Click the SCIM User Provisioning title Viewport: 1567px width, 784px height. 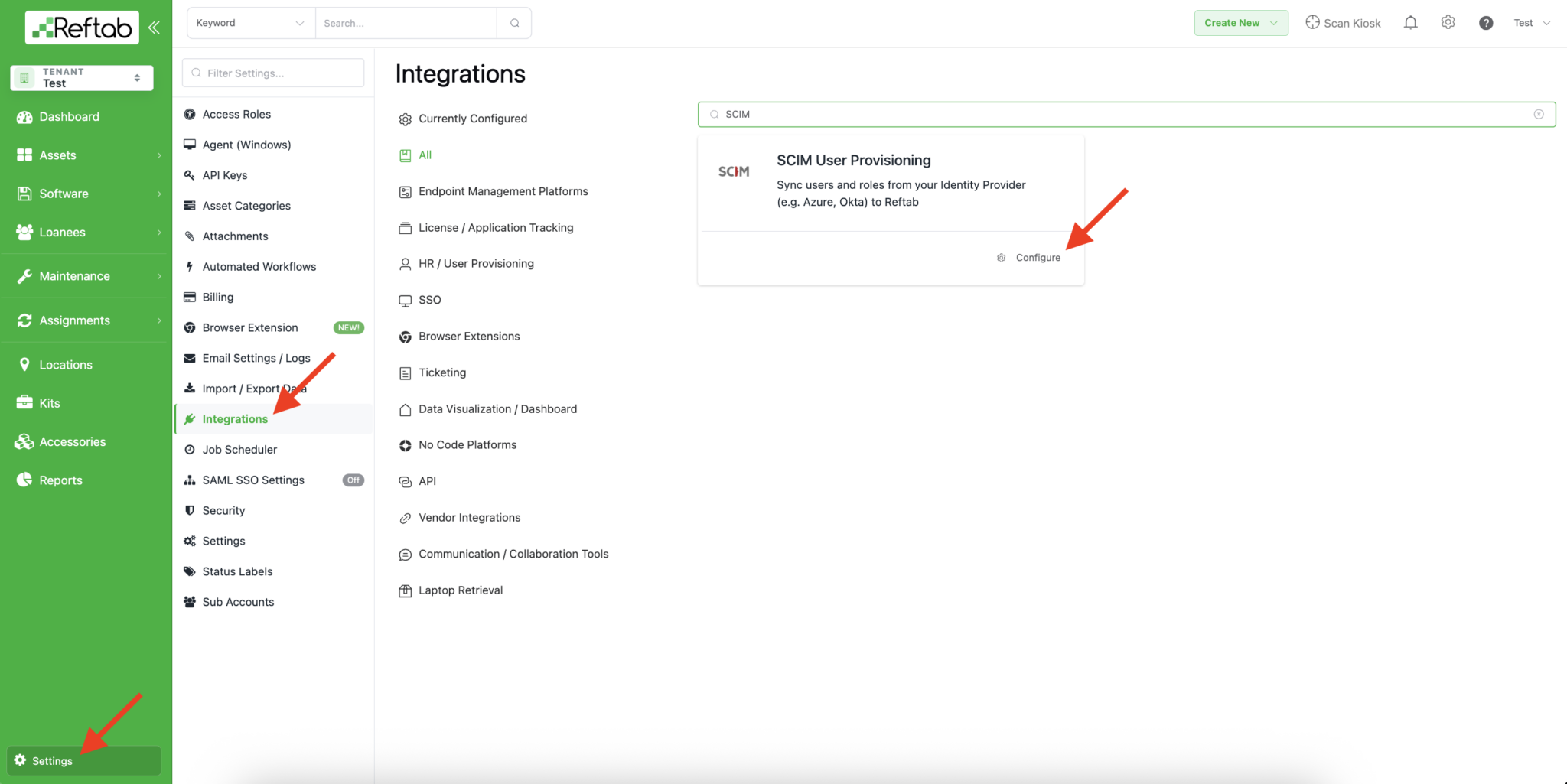pyautogui.click(x=854, y=160)
